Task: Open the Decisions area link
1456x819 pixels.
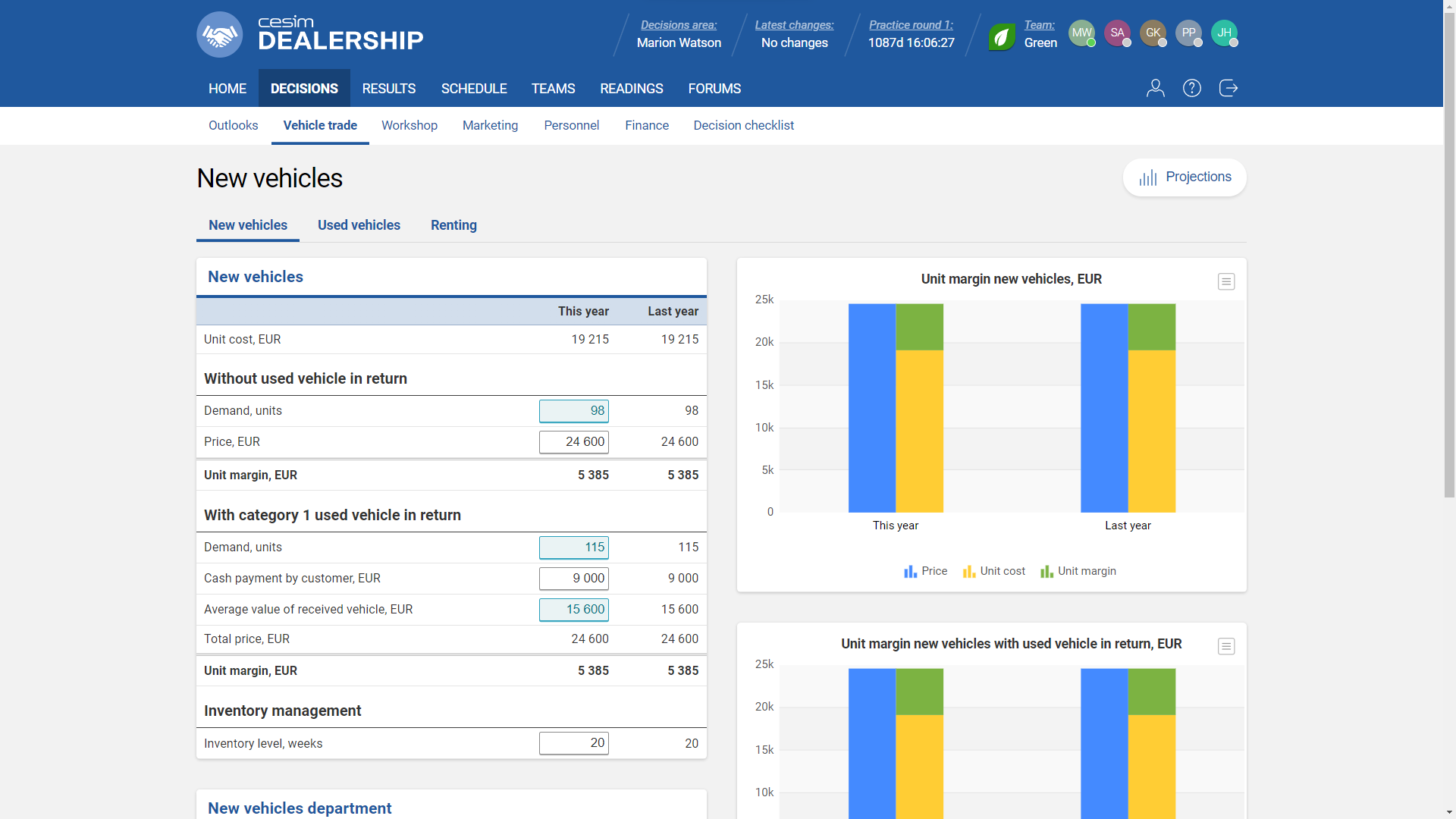Action: (x=679, y=25)
